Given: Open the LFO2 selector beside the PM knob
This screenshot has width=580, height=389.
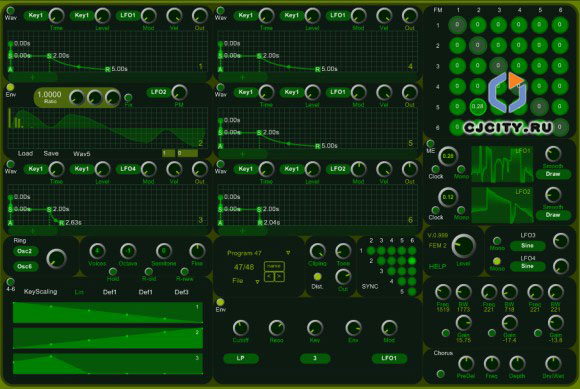Looking at the screenshot, I should pyautogui.click(x=158, y=92).
